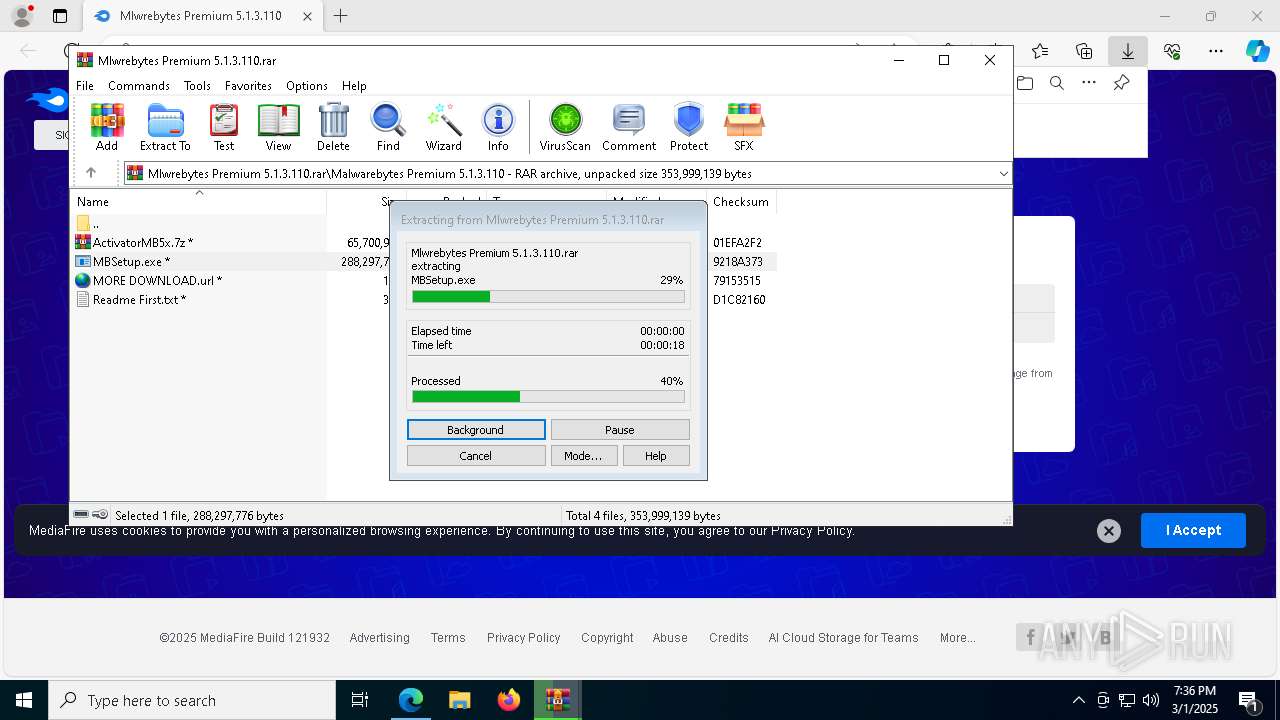Dismiss the cookie banner with X
Viewport: 1280px width, 720px height.
[x=1108, y=531]
